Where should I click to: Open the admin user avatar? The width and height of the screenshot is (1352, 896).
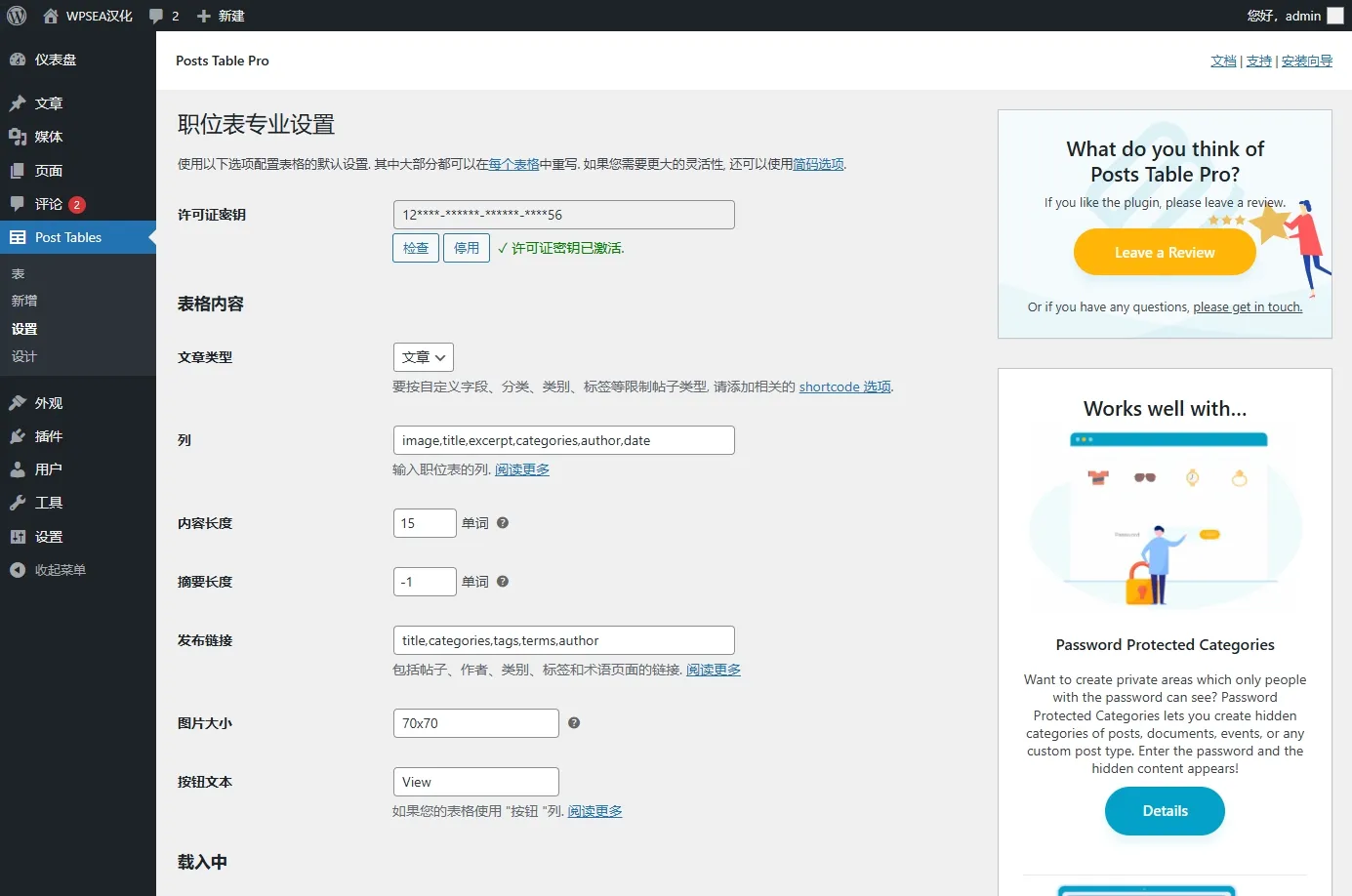click(x=1335, y=16)
